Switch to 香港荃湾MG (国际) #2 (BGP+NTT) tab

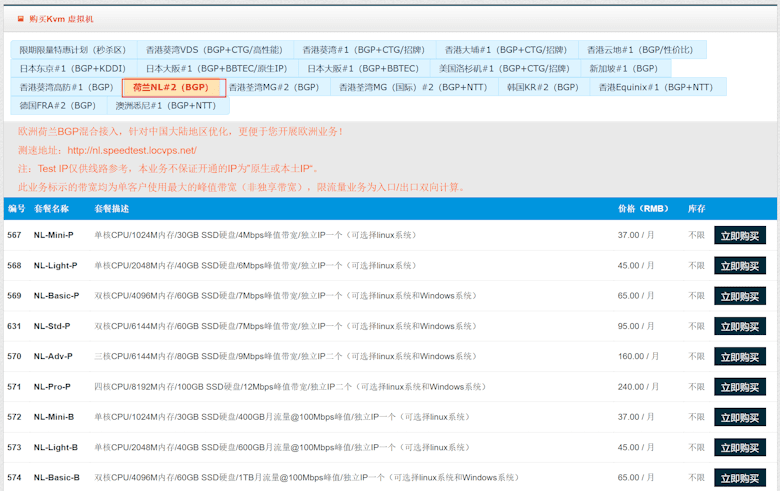414,87
